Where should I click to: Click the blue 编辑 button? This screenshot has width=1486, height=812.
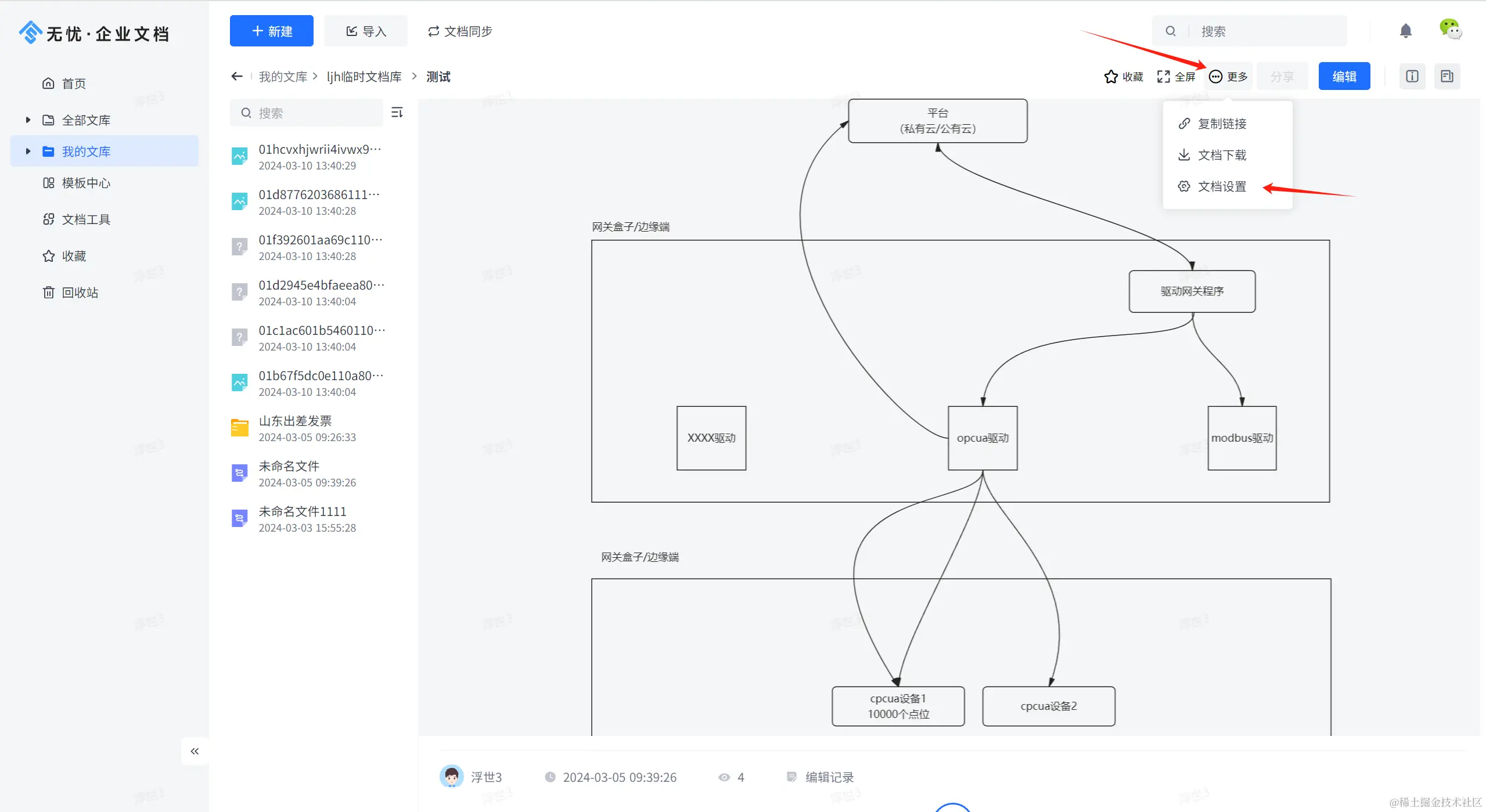(1344, 77)
